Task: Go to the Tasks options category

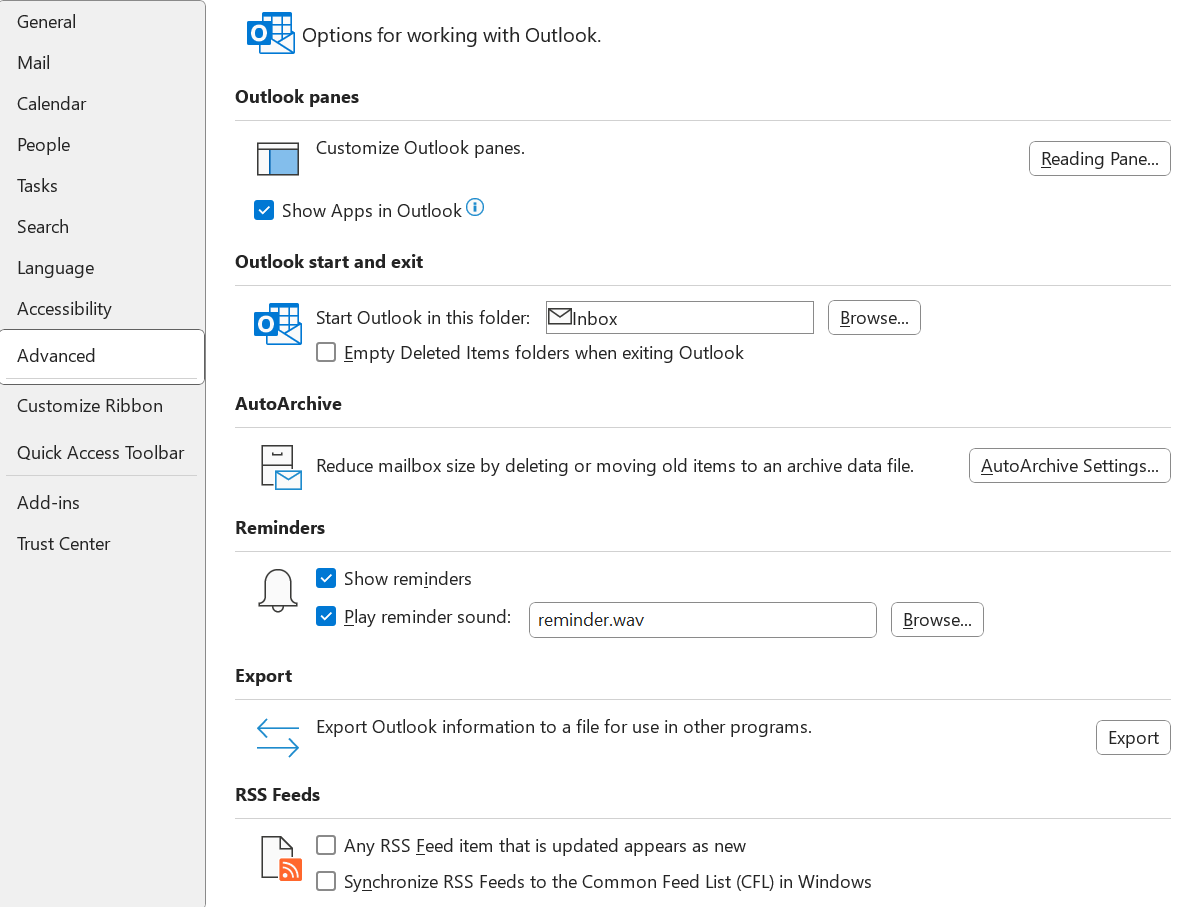Action: (103, 186)
